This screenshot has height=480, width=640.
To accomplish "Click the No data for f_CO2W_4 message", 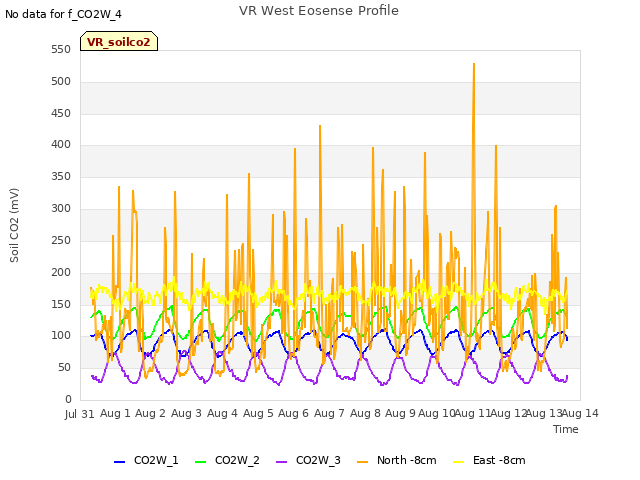I will 63,14.
